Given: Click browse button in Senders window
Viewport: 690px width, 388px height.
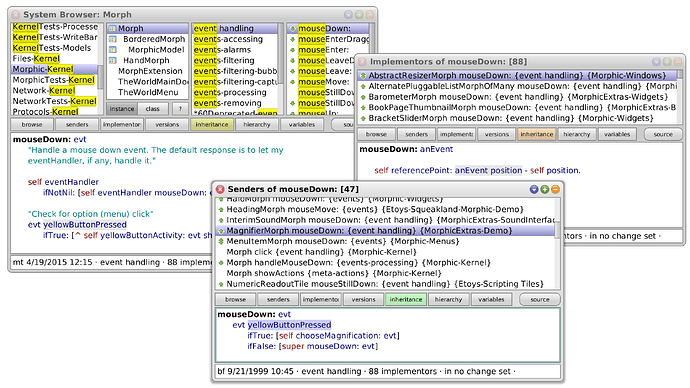Looking at the screenshot, I should [x=235, y=300].
